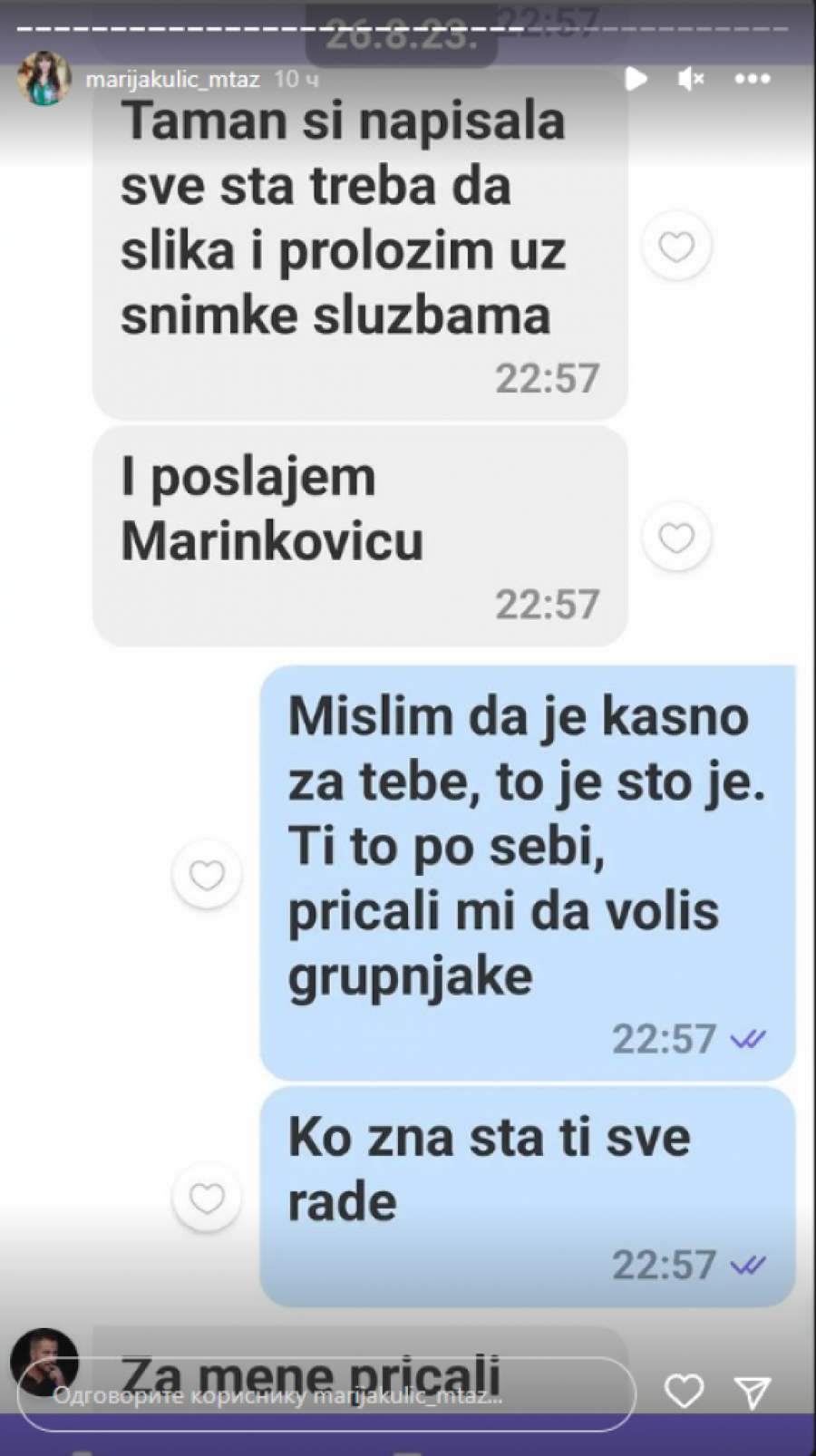Play the Instagram story
Image resolution: width=816 pixels, height=1456 pixels.
point(636,80)
